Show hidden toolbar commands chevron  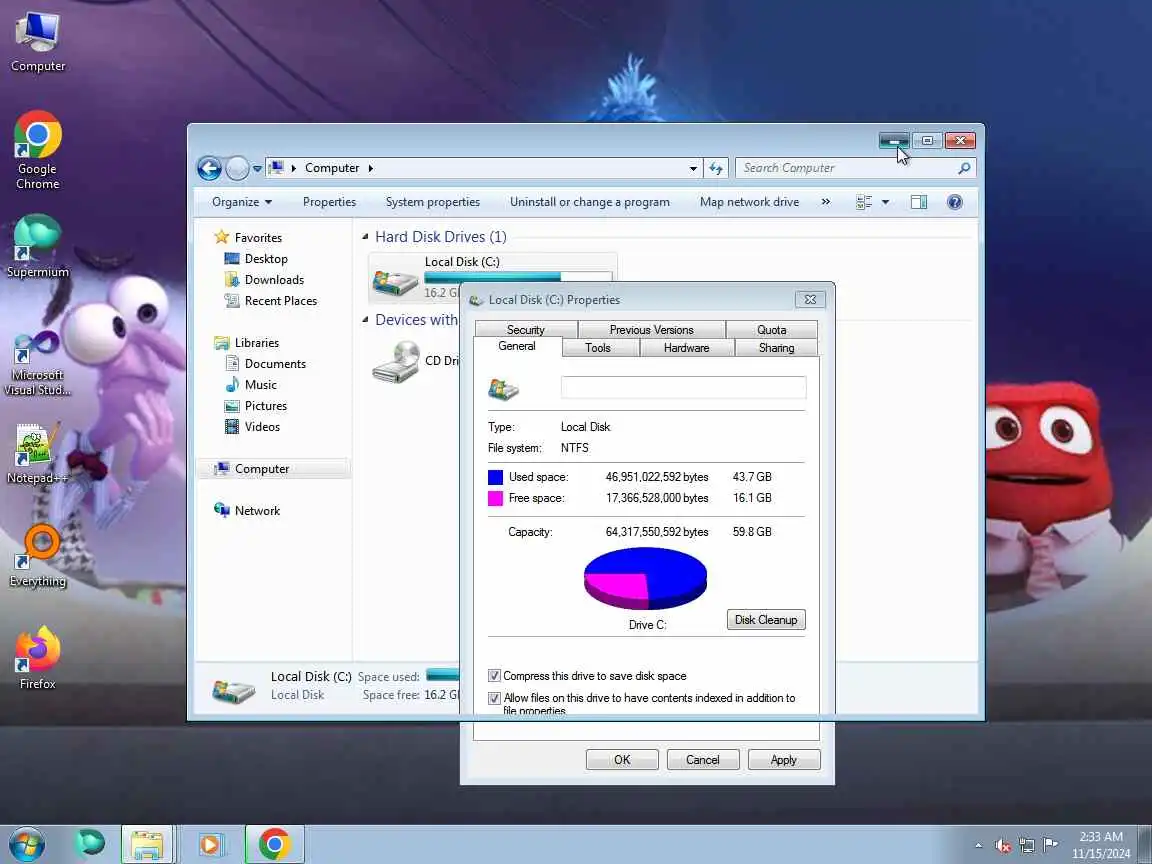pyautogui.click(x=826, y=202)
